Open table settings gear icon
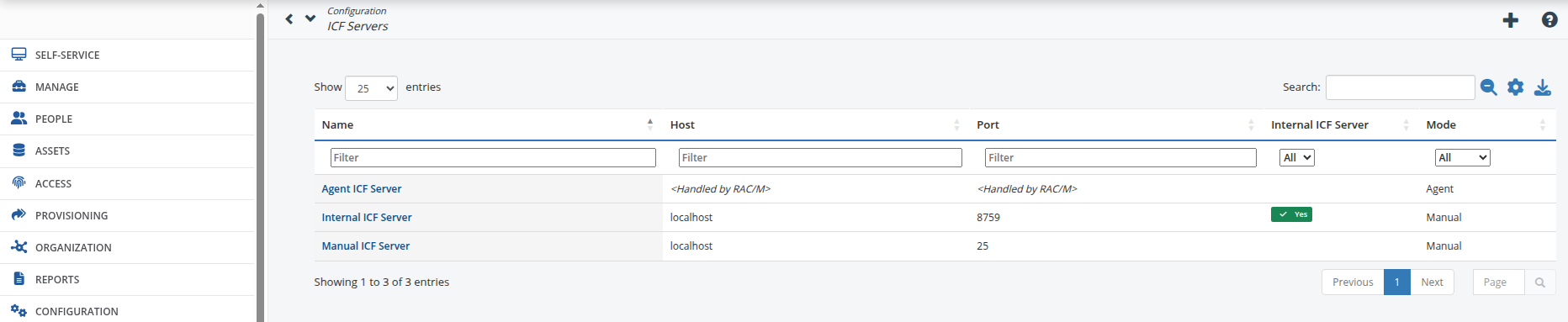This screenshot has width=1568, height=322. (x=1515, y=87)
